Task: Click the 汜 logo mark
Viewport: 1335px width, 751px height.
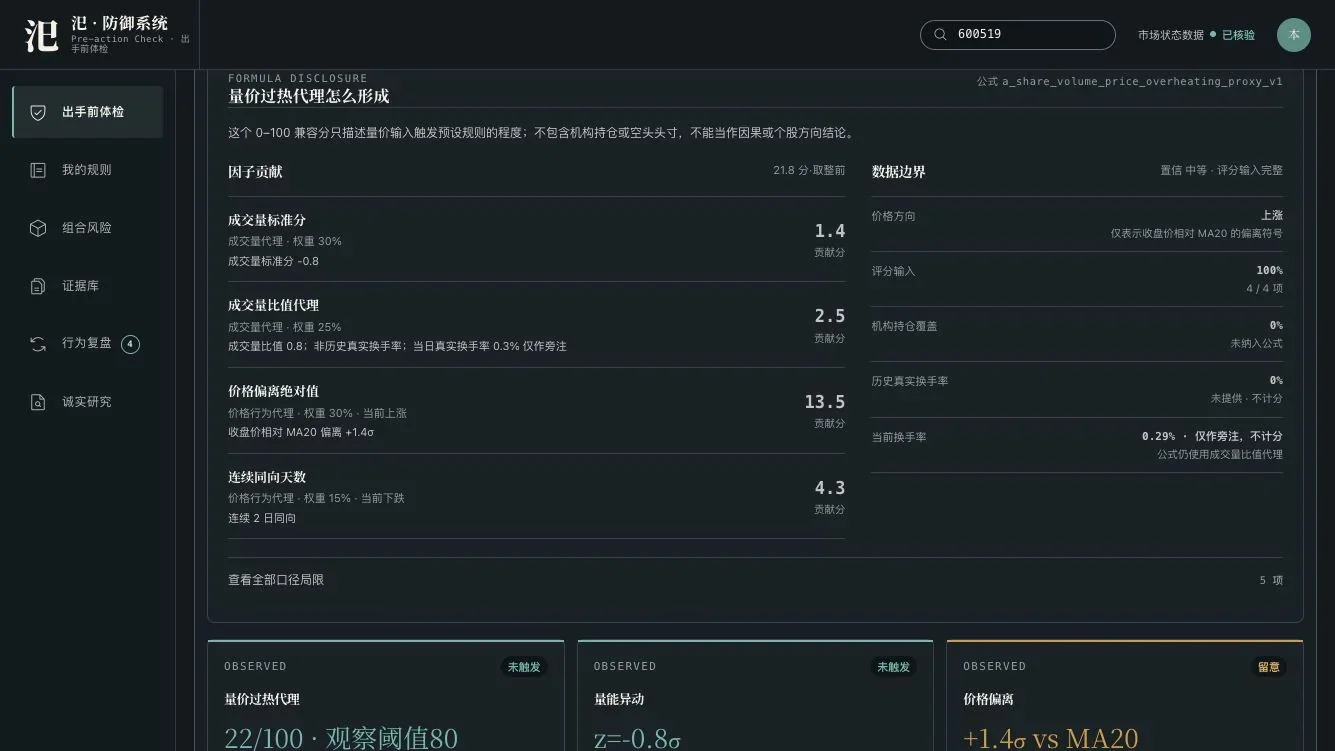Action: (x=42, y=35)
